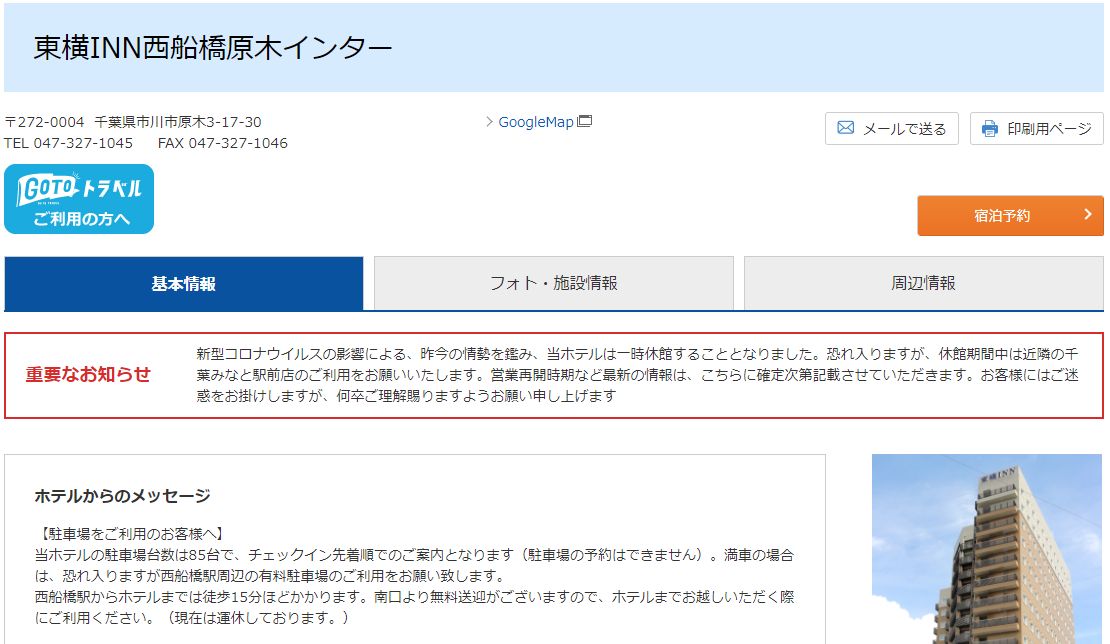The width and height of the screenshot is (1110, 644).
Task: Select the 基本情報 tab
Action: tap(183, 284)
